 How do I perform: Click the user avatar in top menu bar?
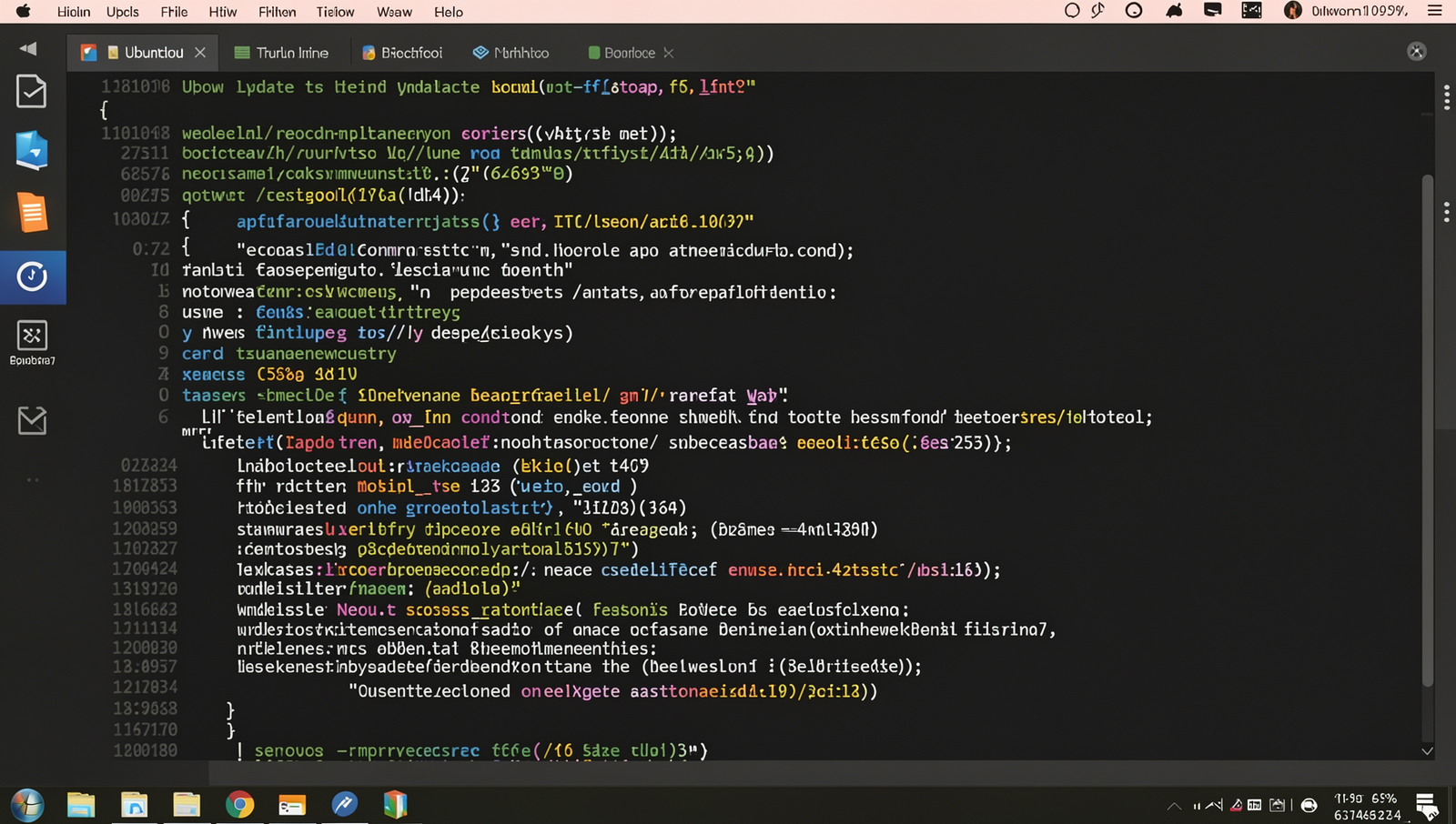pyautogui.click(x=1293, y=11)
